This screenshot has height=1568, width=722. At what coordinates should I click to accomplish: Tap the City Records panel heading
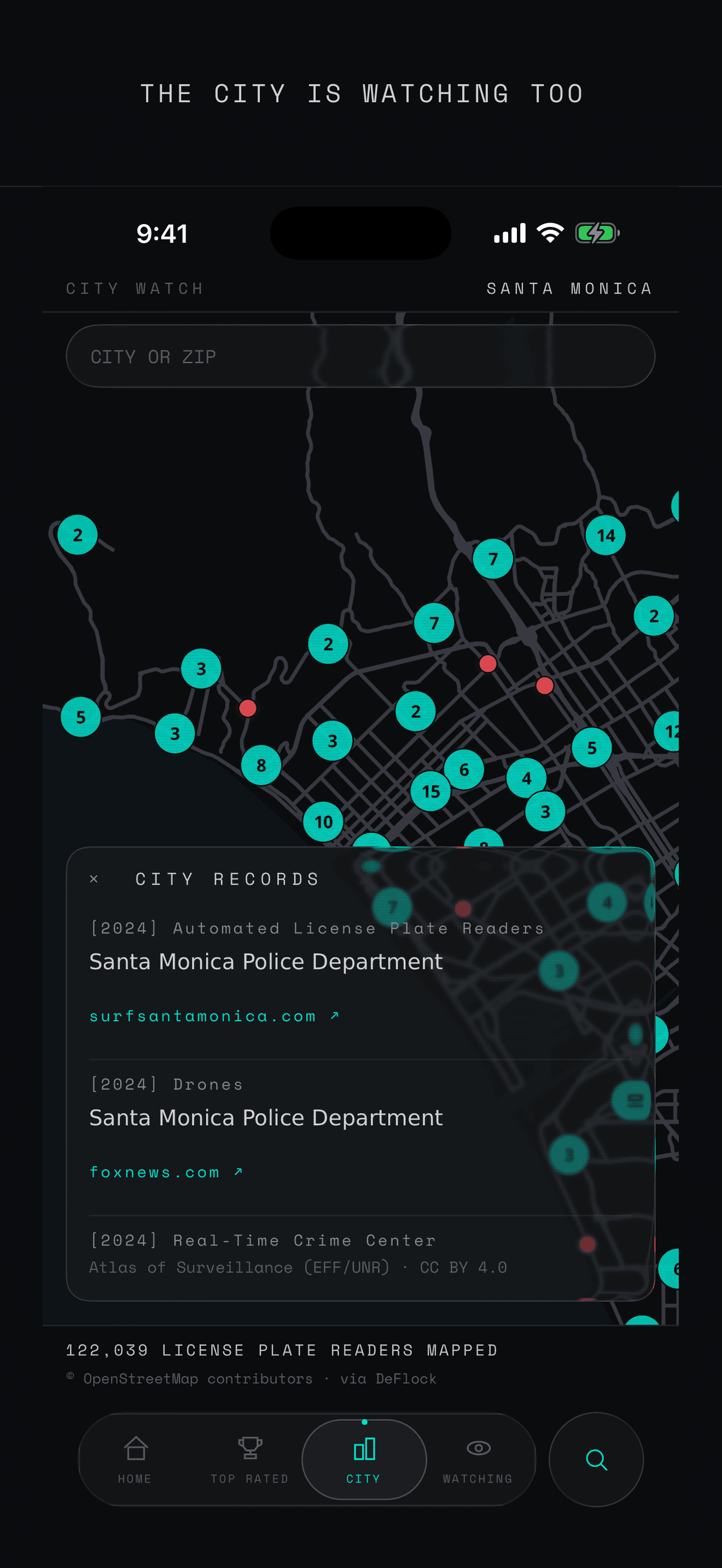tap(227, 879)
